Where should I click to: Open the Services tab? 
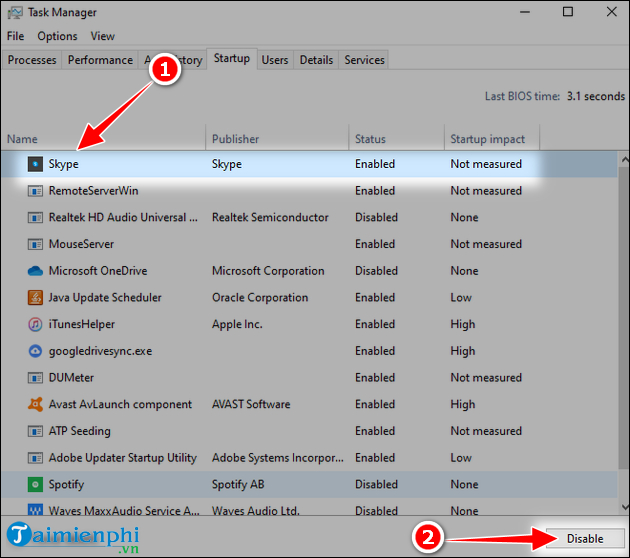[x=364, y=60]
